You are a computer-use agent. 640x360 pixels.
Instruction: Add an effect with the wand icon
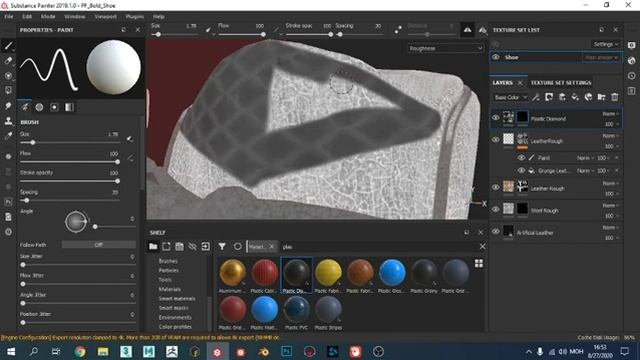[x=536, y=97]
